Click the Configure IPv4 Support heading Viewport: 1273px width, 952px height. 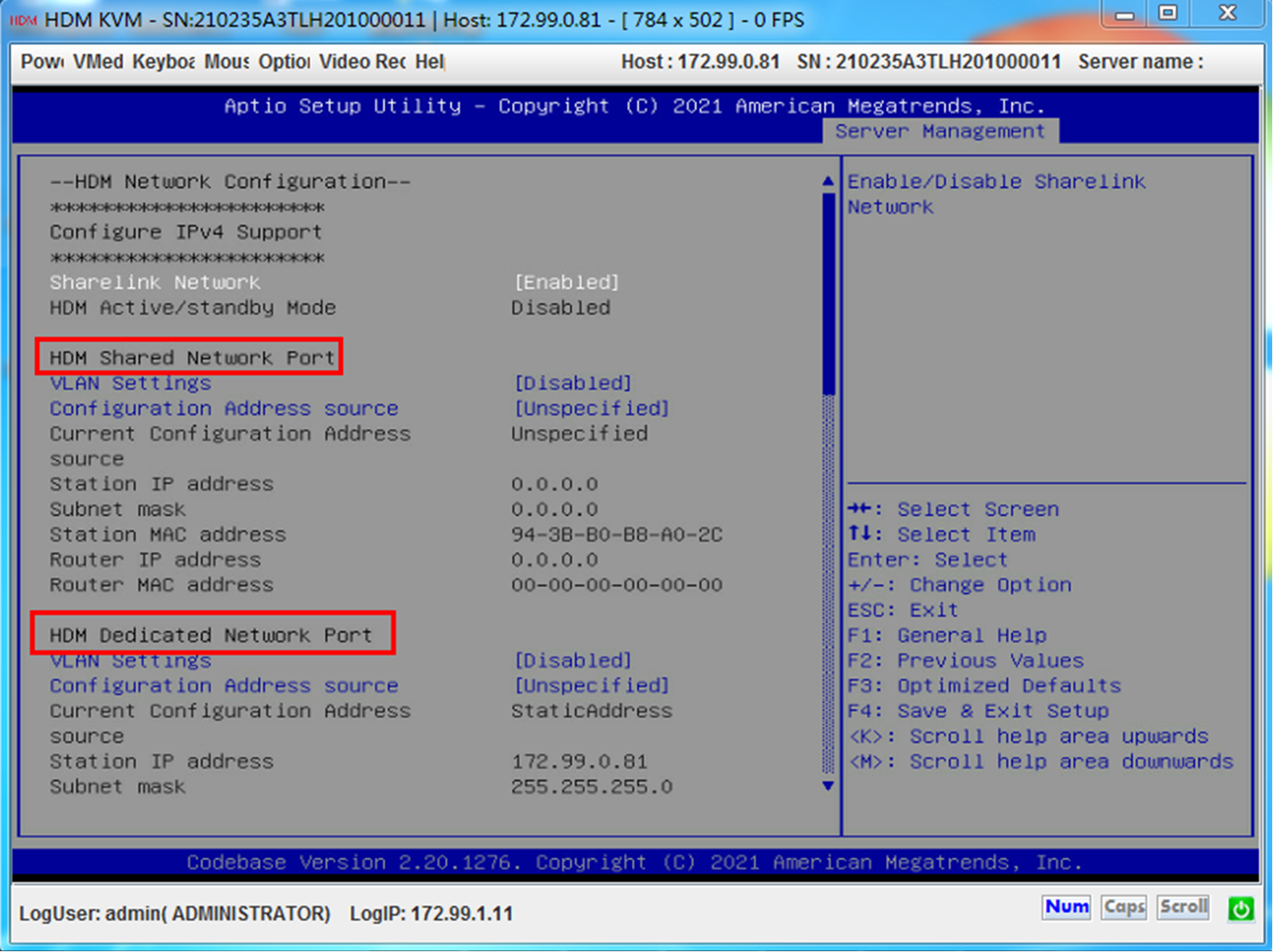coord(186,232)
